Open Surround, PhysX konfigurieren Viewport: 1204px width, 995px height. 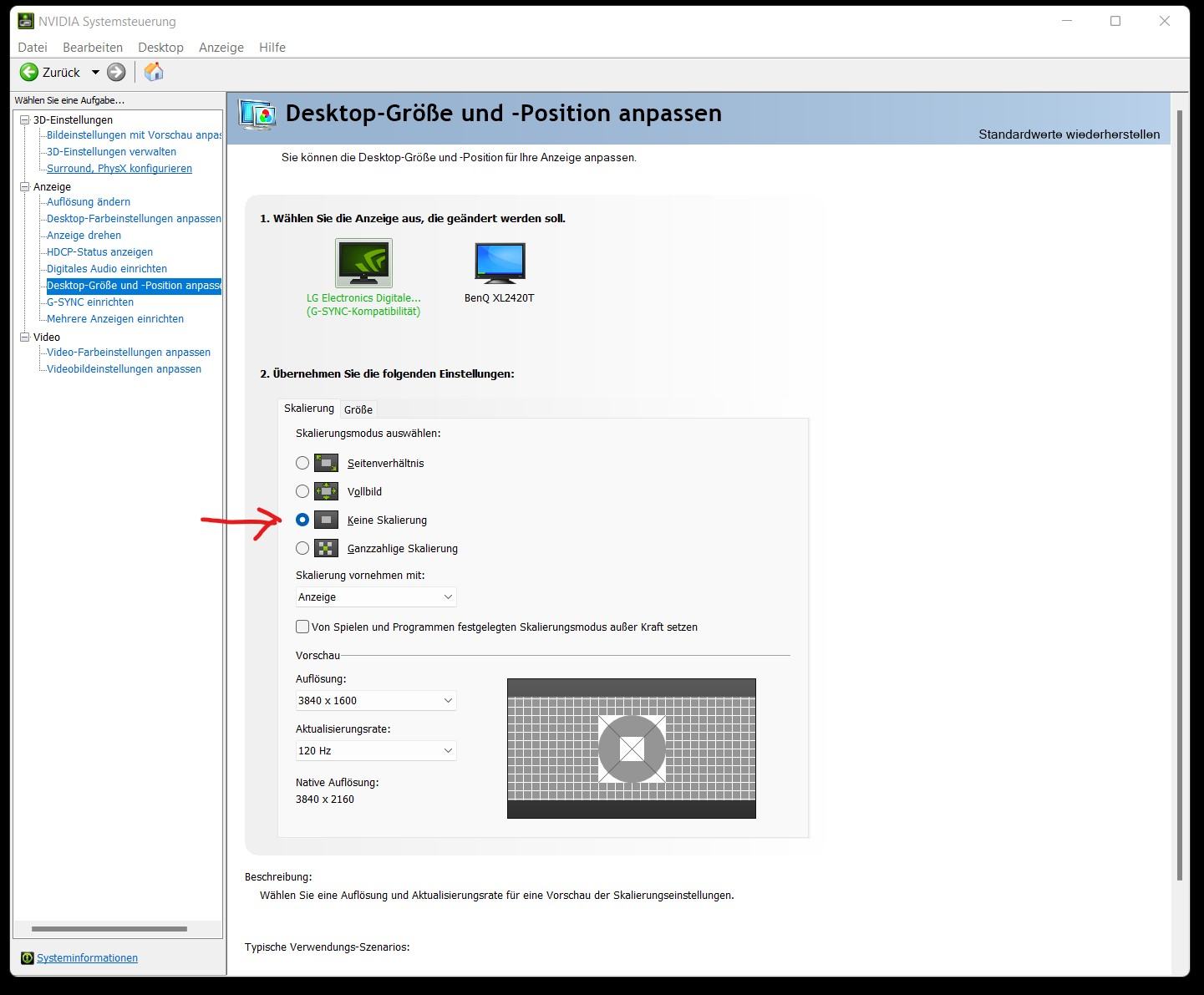tap(119, 169)
